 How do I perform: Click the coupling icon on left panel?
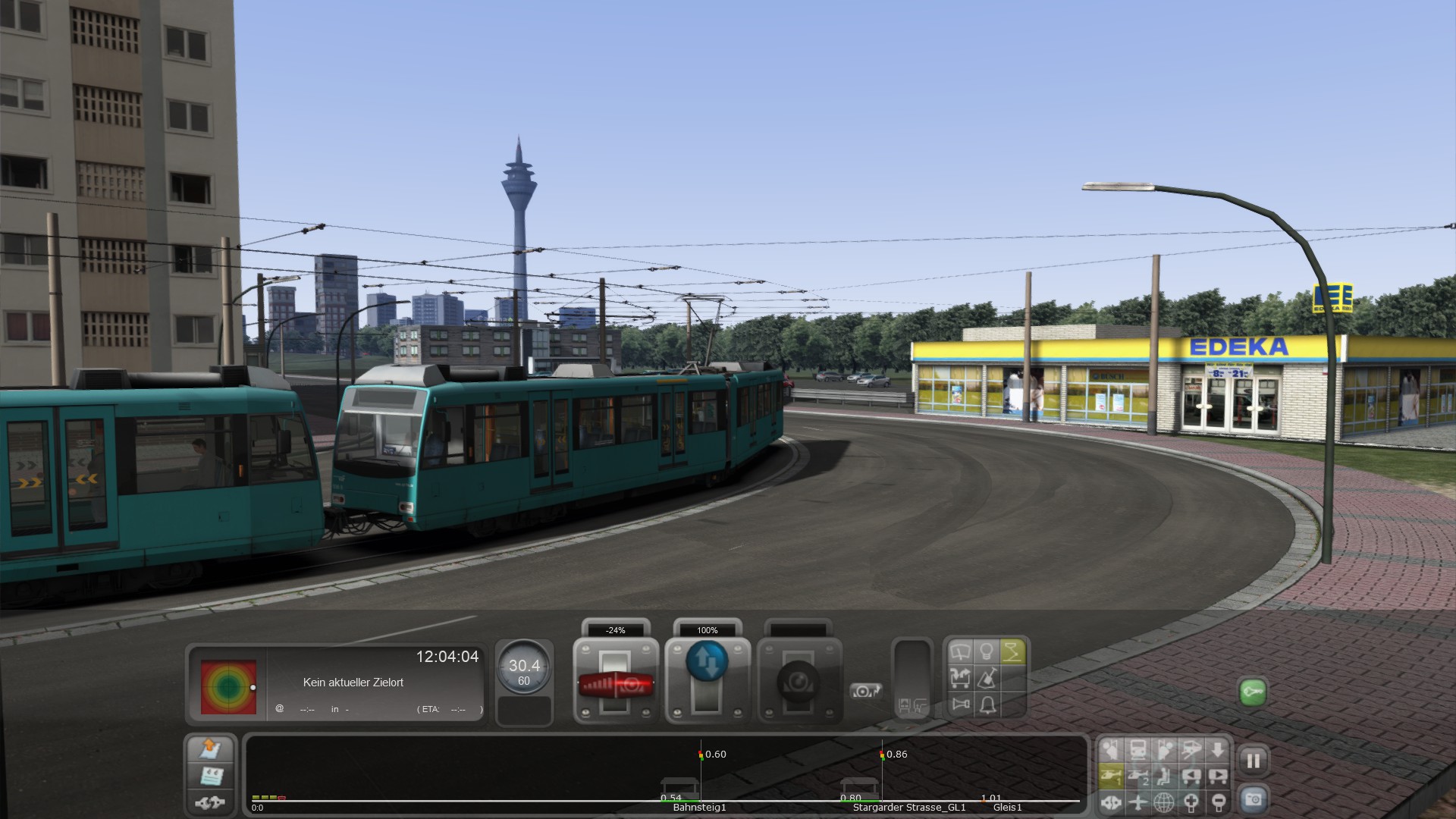pyautogui.click(x=209, y=802)
